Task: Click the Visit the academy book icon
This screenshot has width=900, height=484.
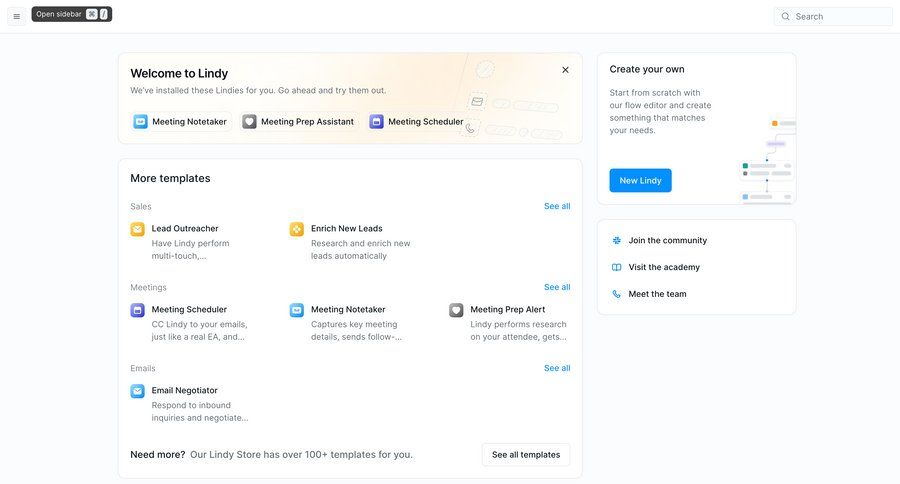Action: tap(616, 268)
